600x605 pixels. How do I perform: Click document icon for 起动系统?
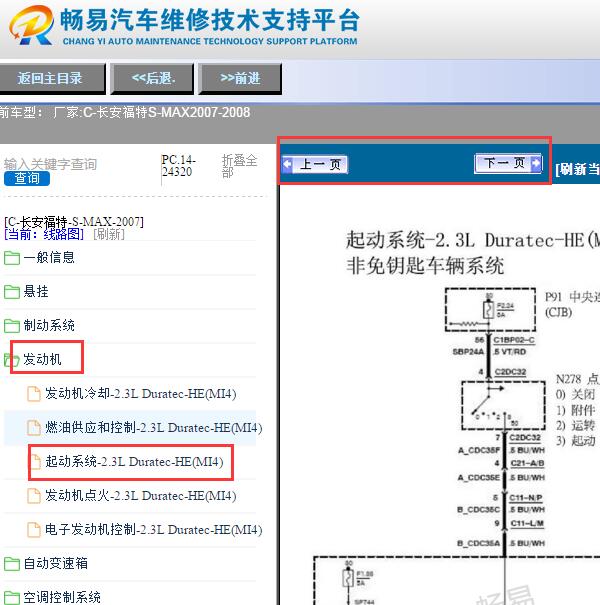pos(36,462)
